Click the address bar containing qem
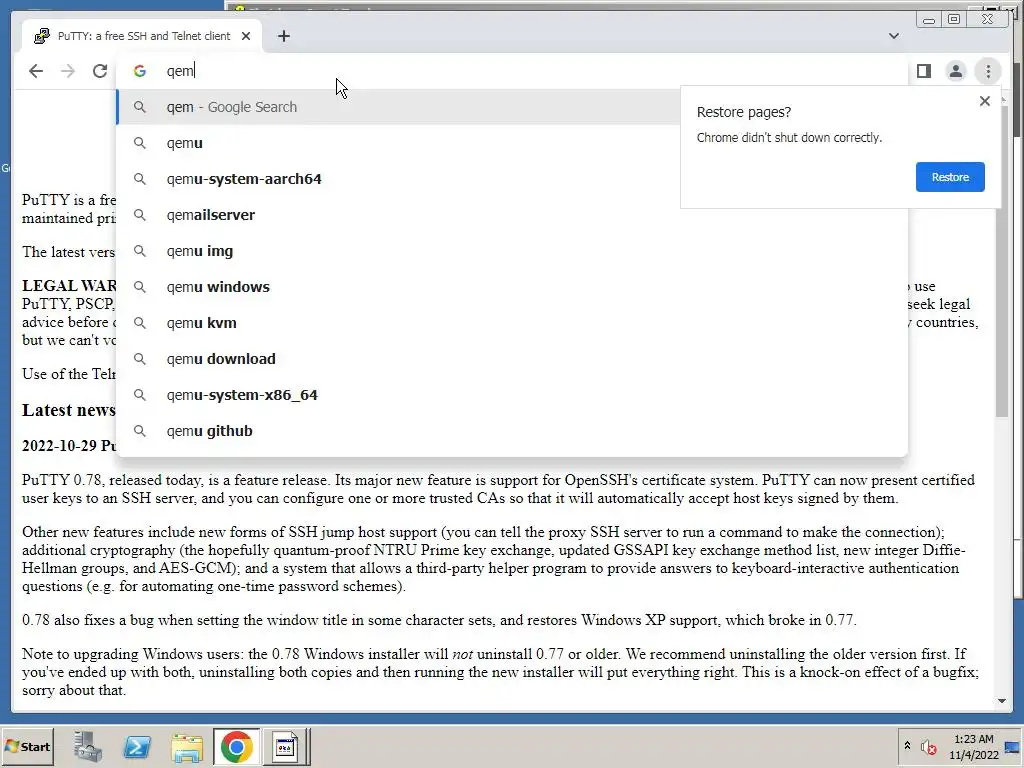Viewport: 1024px width, 768px height. pos(513,71)
